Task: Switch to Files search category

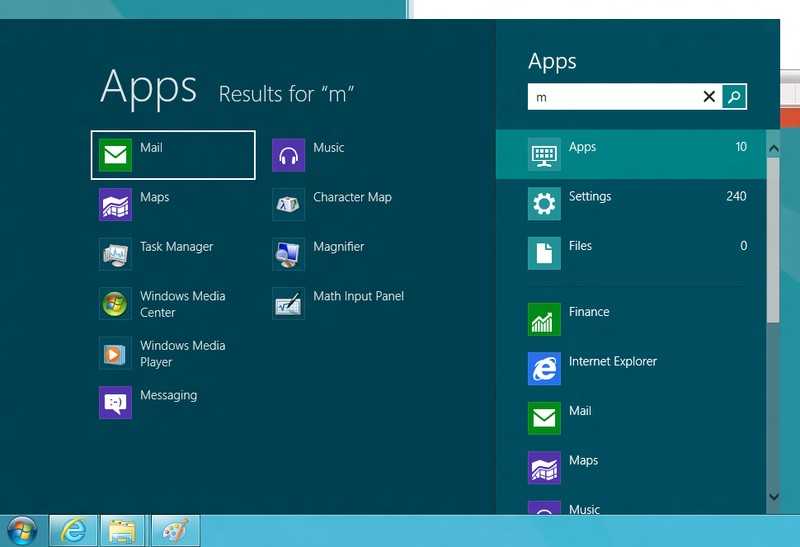Action: 631,253
